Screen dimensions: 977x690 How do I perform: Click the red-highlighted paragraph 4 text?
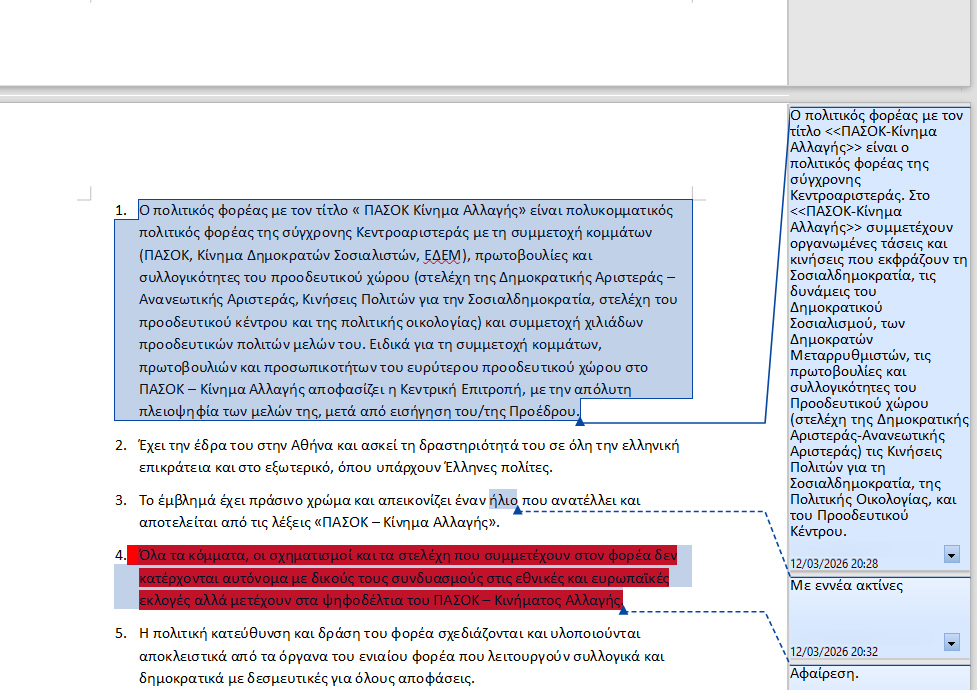tap(400, 578)
